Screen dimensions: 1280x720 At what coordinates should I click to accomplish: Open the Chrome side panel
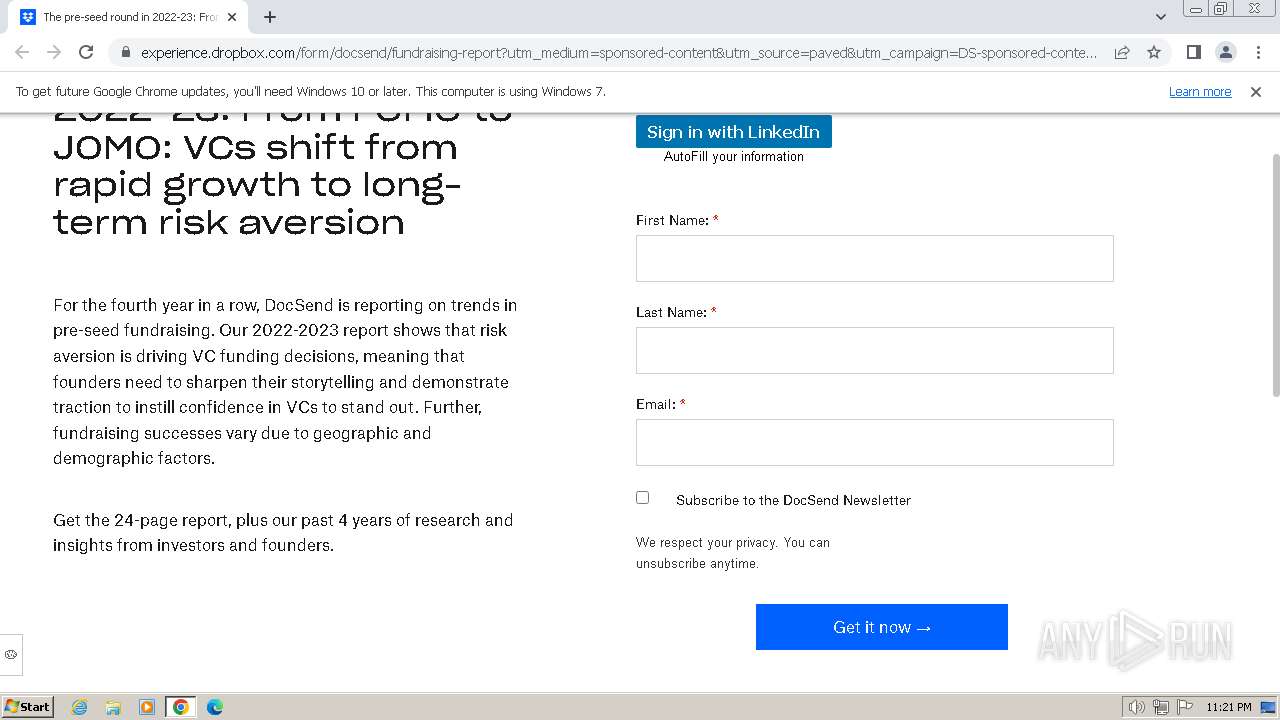[x=1194, y=52]
